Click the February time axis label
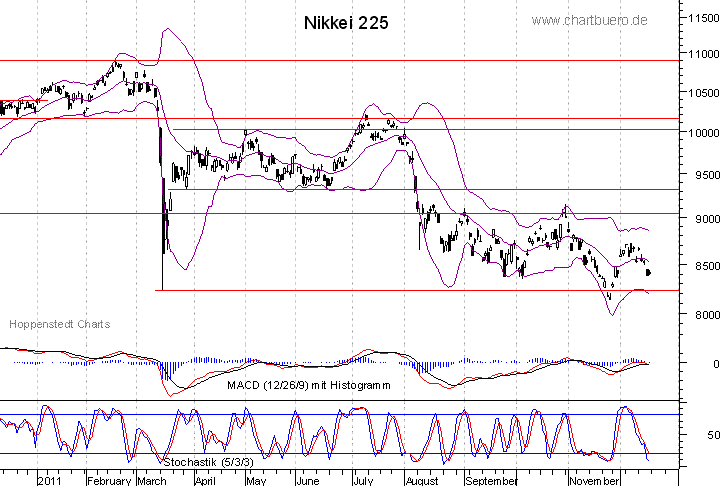 (109, 480)
